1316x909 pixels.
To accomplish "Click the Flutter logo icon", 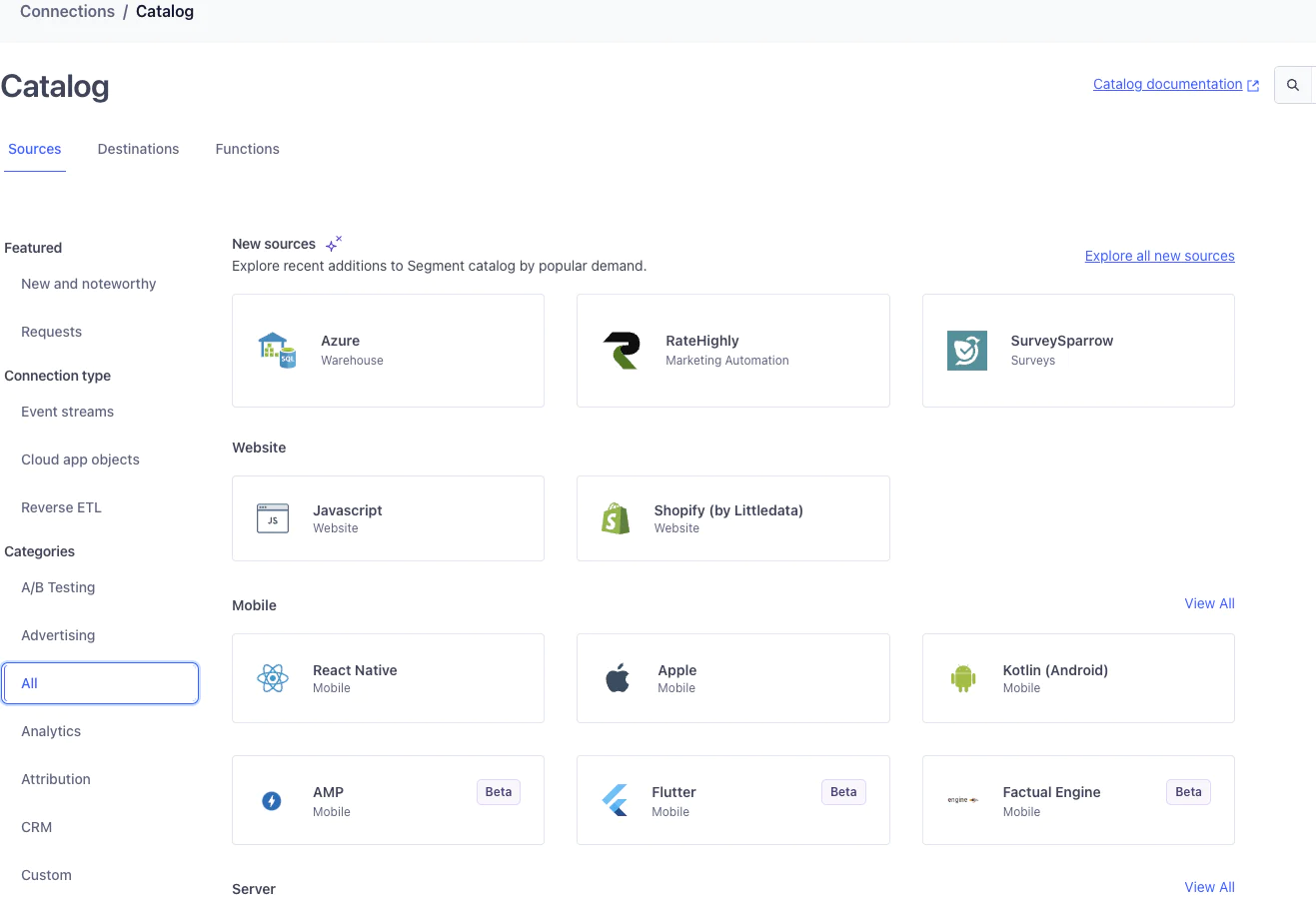I will point(616,800).
